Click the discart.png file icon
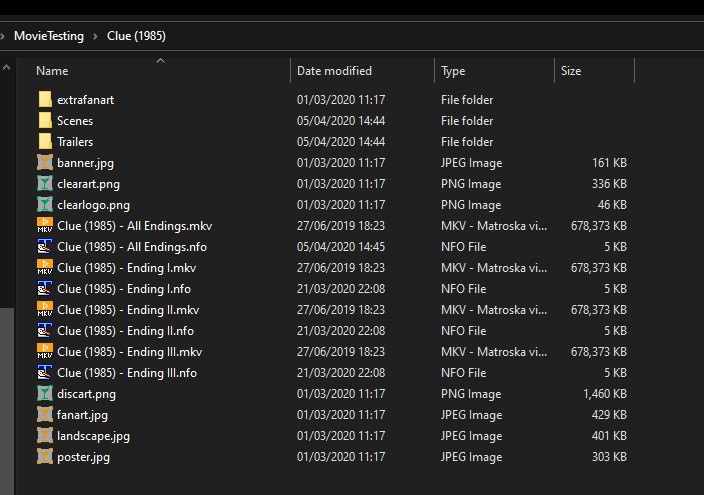This screenshot has height=495, width=704. coord(45,394)
